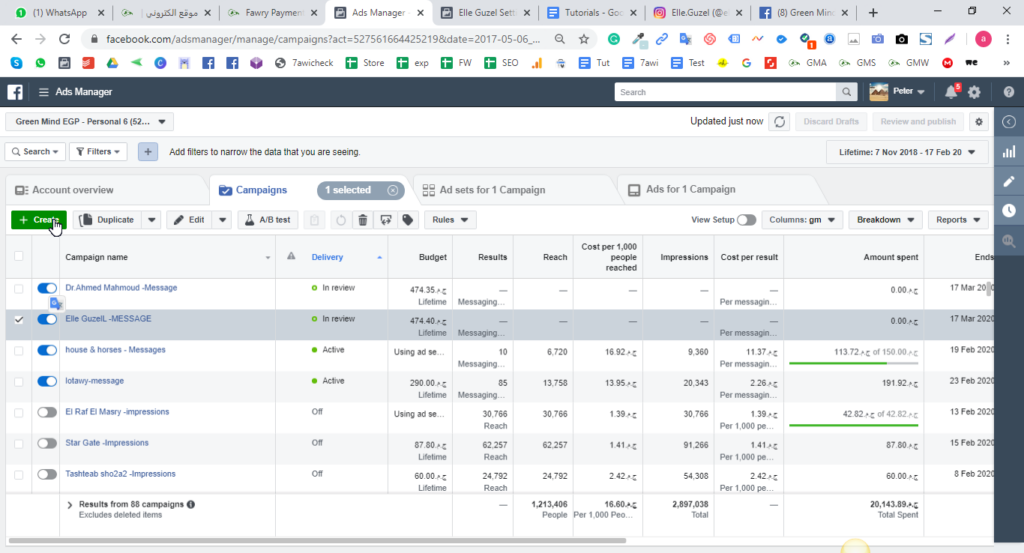Open the Green Mind EGP account dropdown

tap(89, 121)
